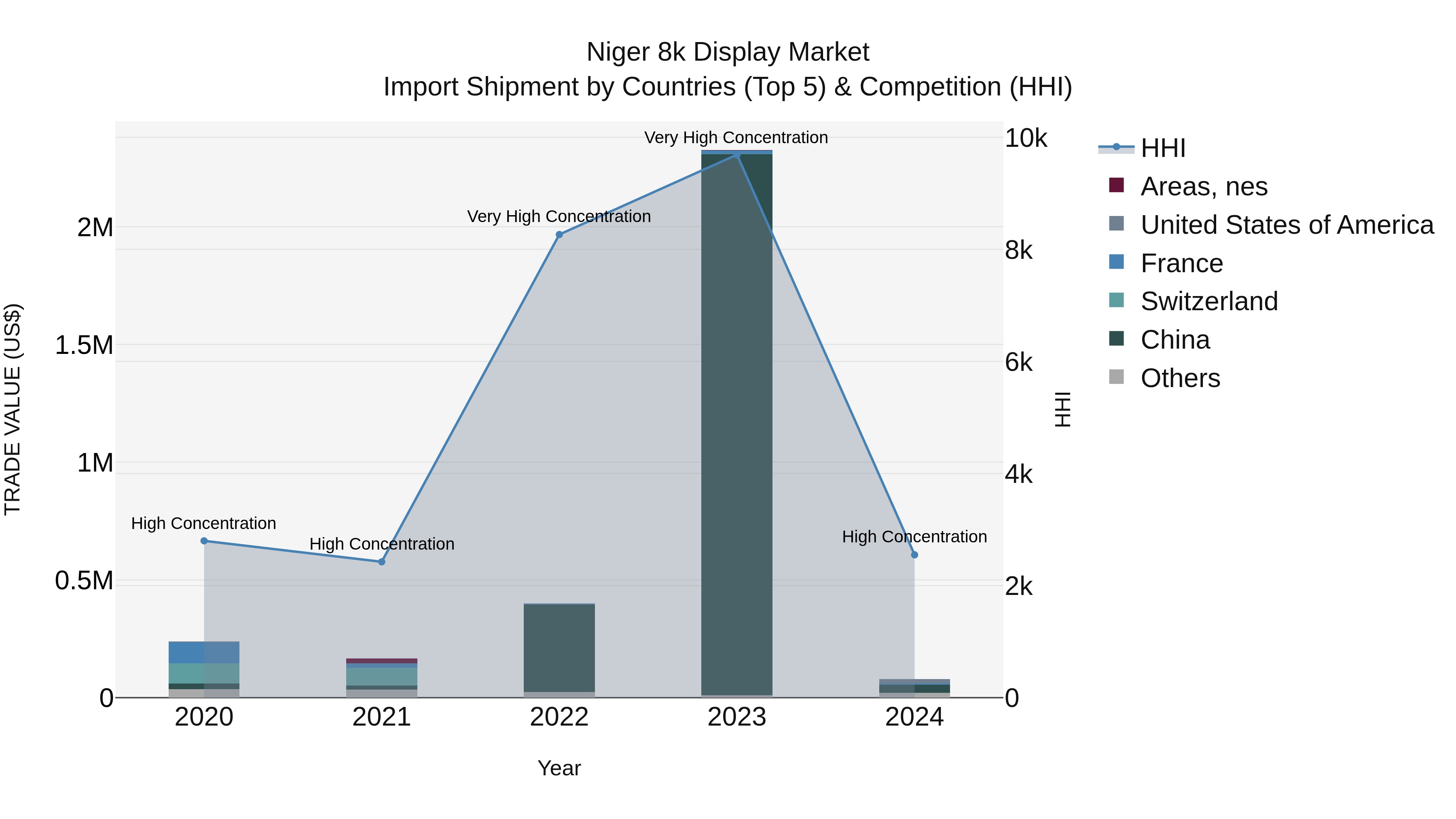Click the 2020 Others bar segment
The width and height of the screenshot is (1456, 819).
[x=204, y=693]
